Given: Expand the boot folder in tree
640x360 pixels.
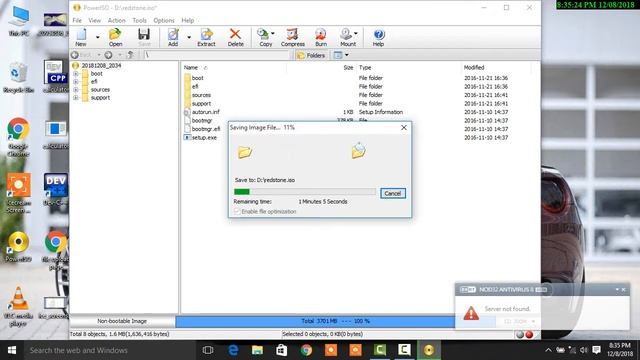Looking at the screenshot, I should point(76,74).
